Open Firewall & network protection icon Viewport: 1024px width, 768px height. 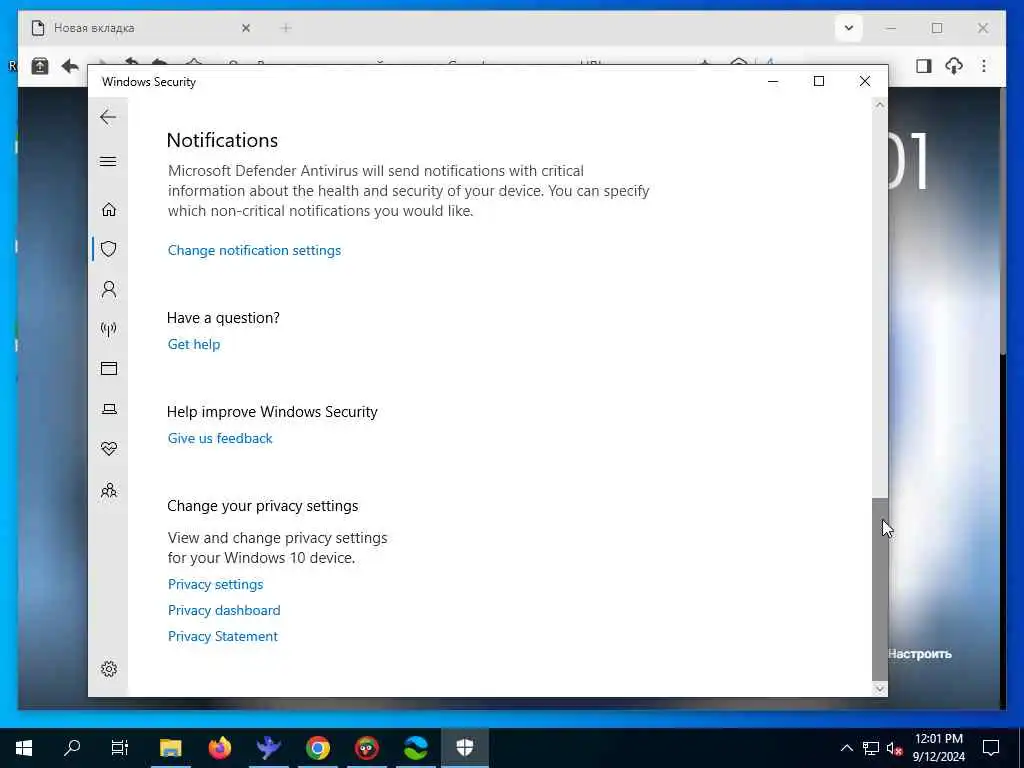pos(109,328)
